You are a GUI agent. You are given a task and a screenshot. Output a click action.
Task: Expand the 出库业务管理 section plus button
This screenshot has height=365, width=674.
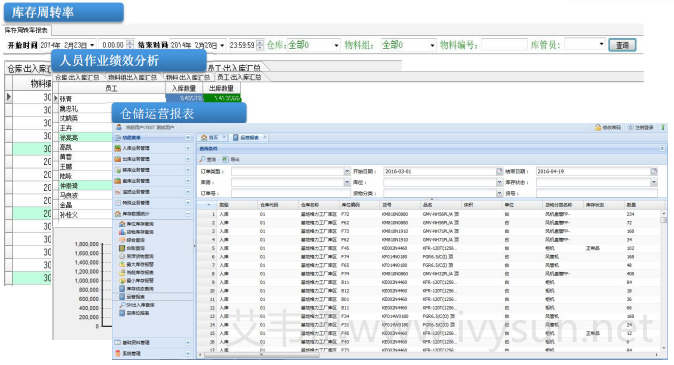188,159
